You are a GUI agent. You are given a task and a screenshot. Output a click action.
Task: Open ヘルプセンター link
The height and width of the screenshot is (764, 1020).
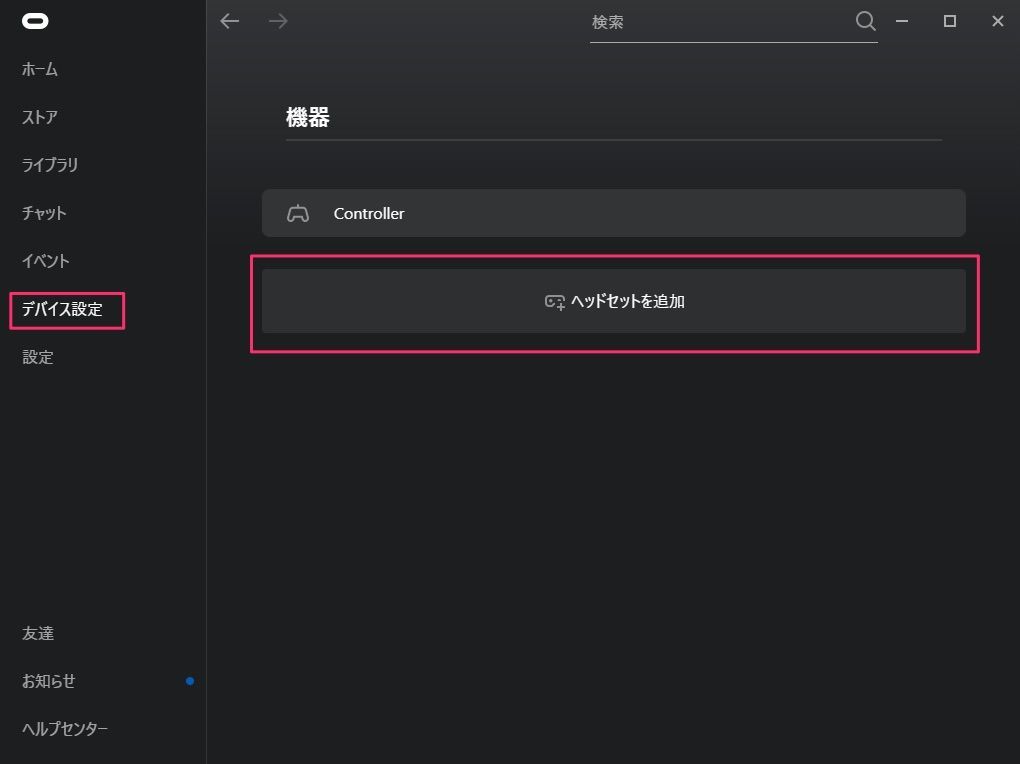65,729
